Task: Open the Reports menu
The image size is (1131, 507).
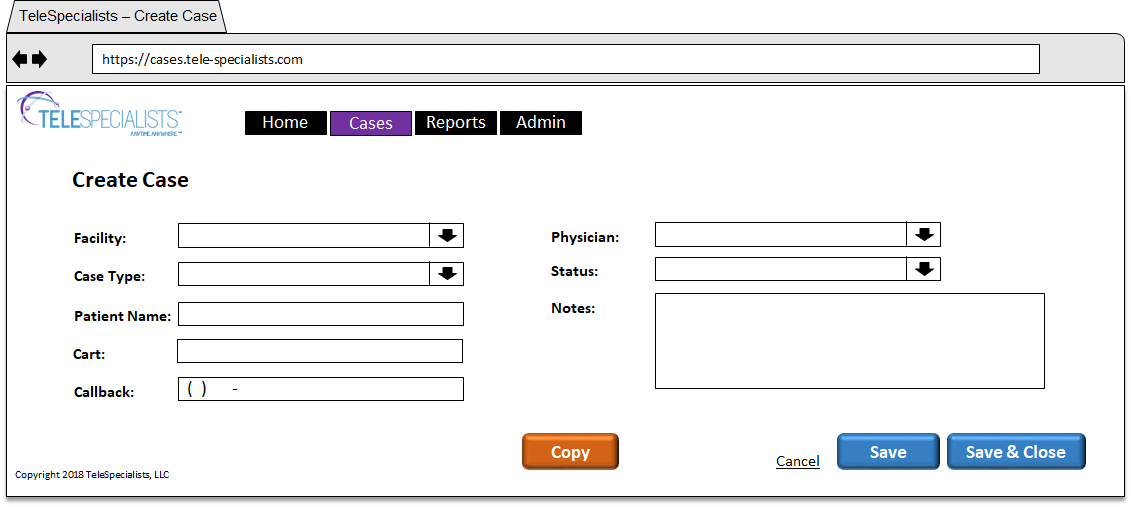Action: tap(456, 123)
